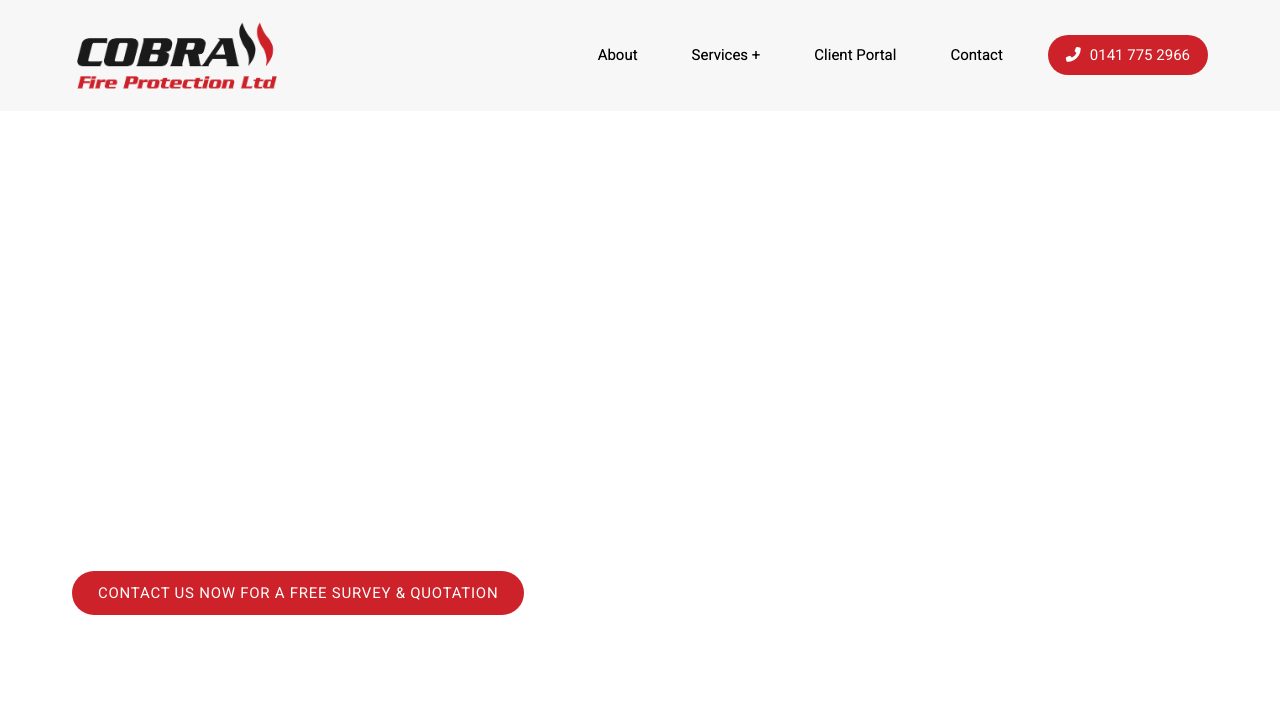Viewport: 1280px width, 720px height.
Task: Open the About page
Action: 617,55
